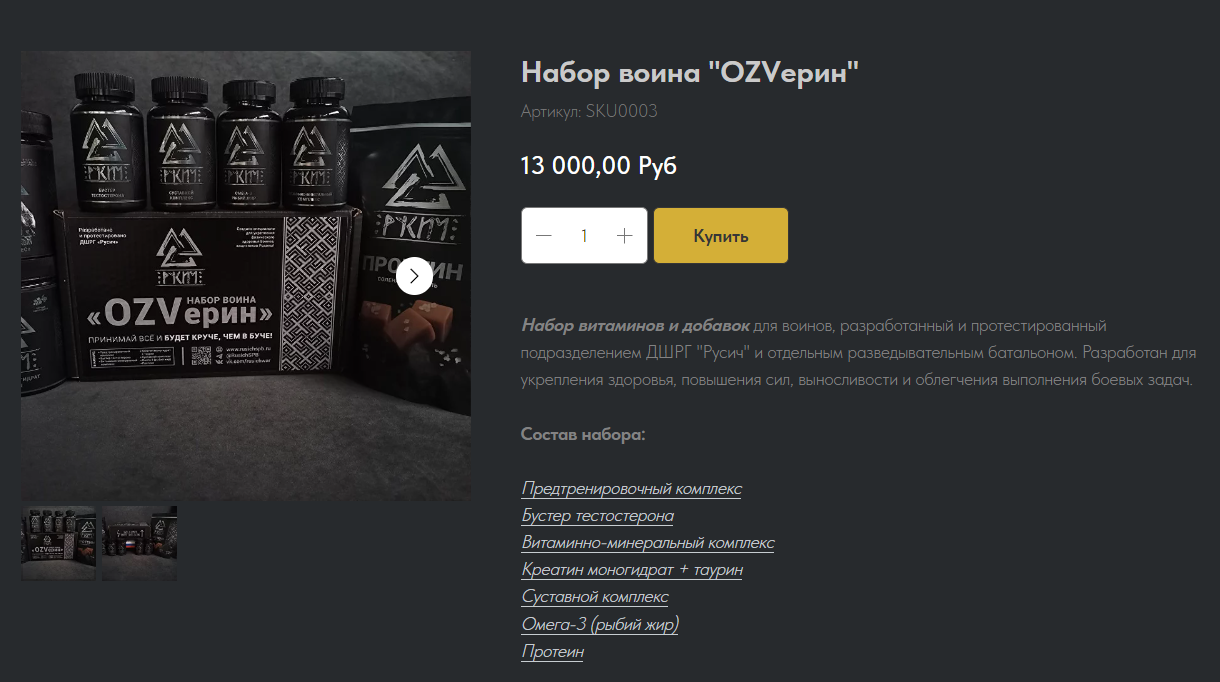Increase quantity with the plus icon
The width and height of the screenshot is (1220, 682).
pyautogui.click(x=625, y=236)
